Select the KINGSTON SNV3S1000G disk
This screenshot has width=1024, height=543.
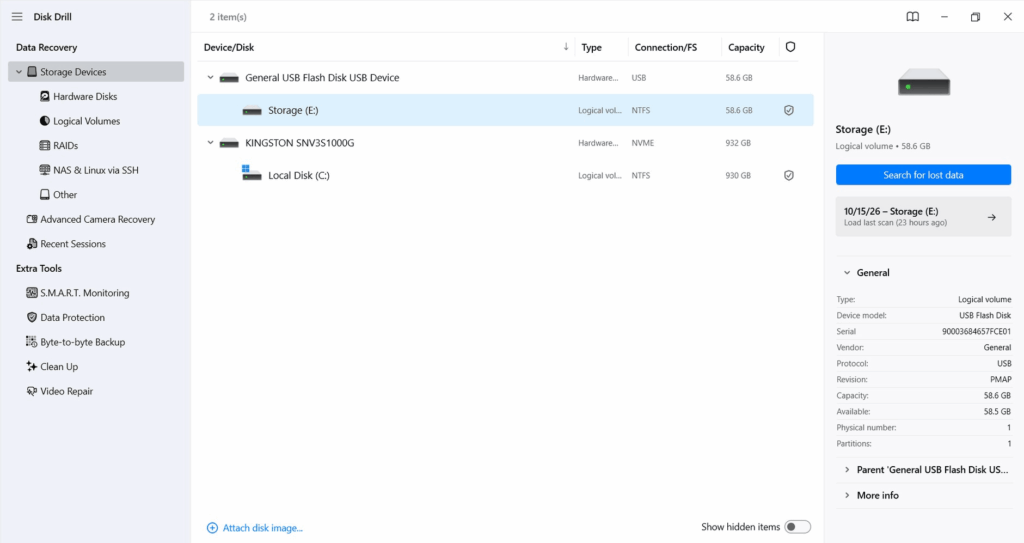click(300, 143)
